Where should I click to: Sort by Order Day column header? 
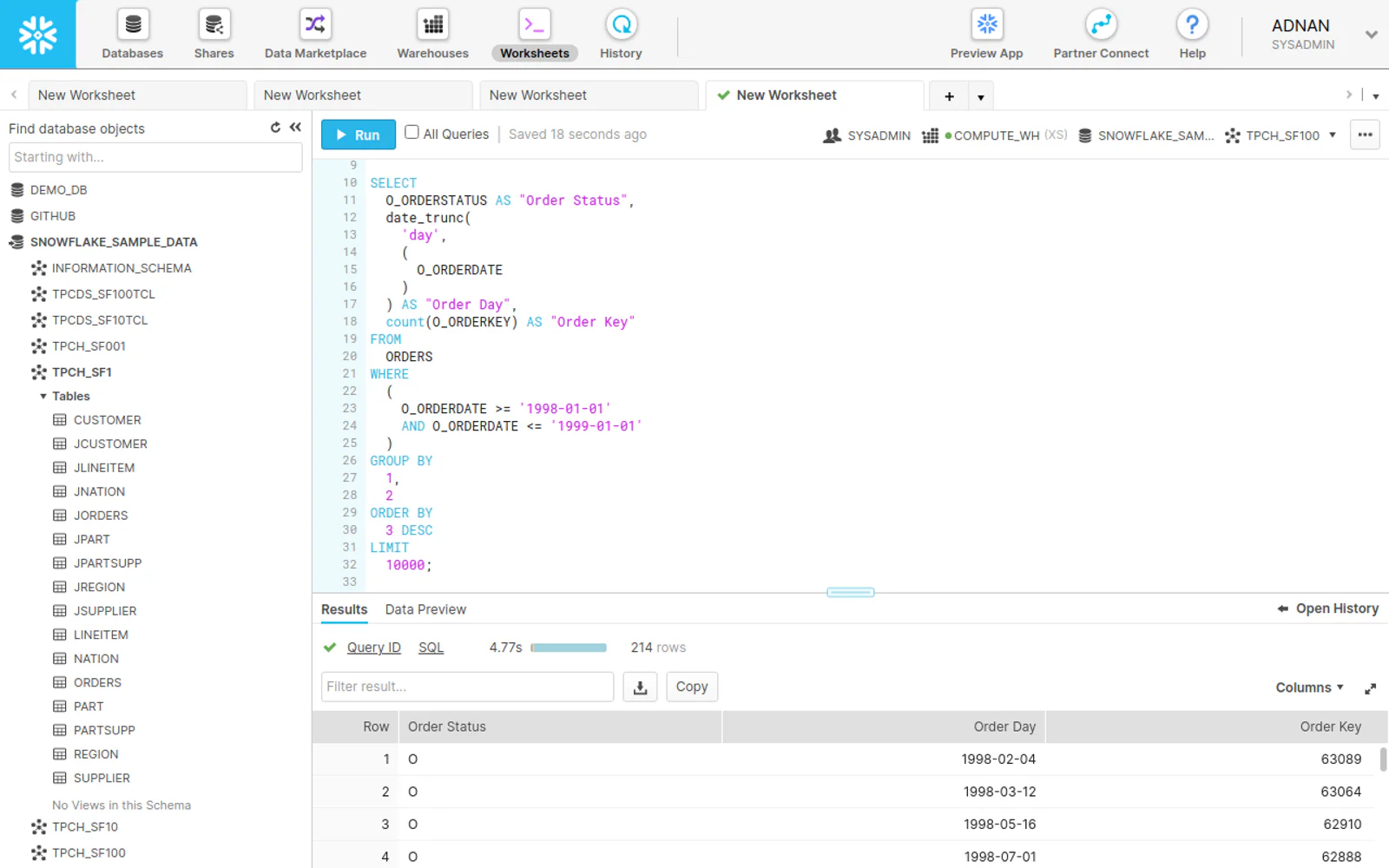tap(884, 727)
